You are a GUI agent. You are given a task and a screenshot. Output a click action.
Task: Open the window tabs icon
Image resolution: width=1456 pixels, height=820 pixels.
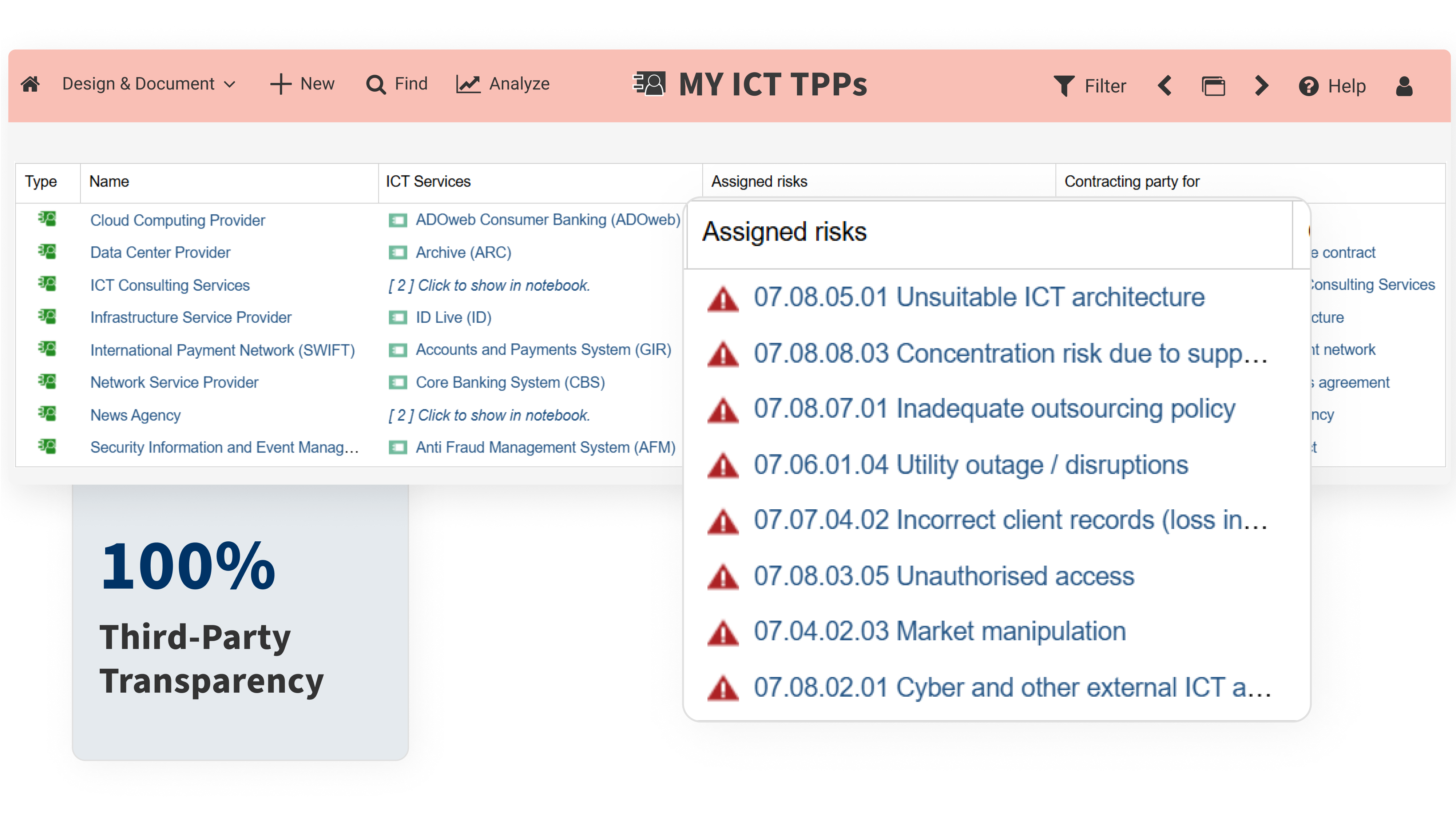coord(1213,87)
